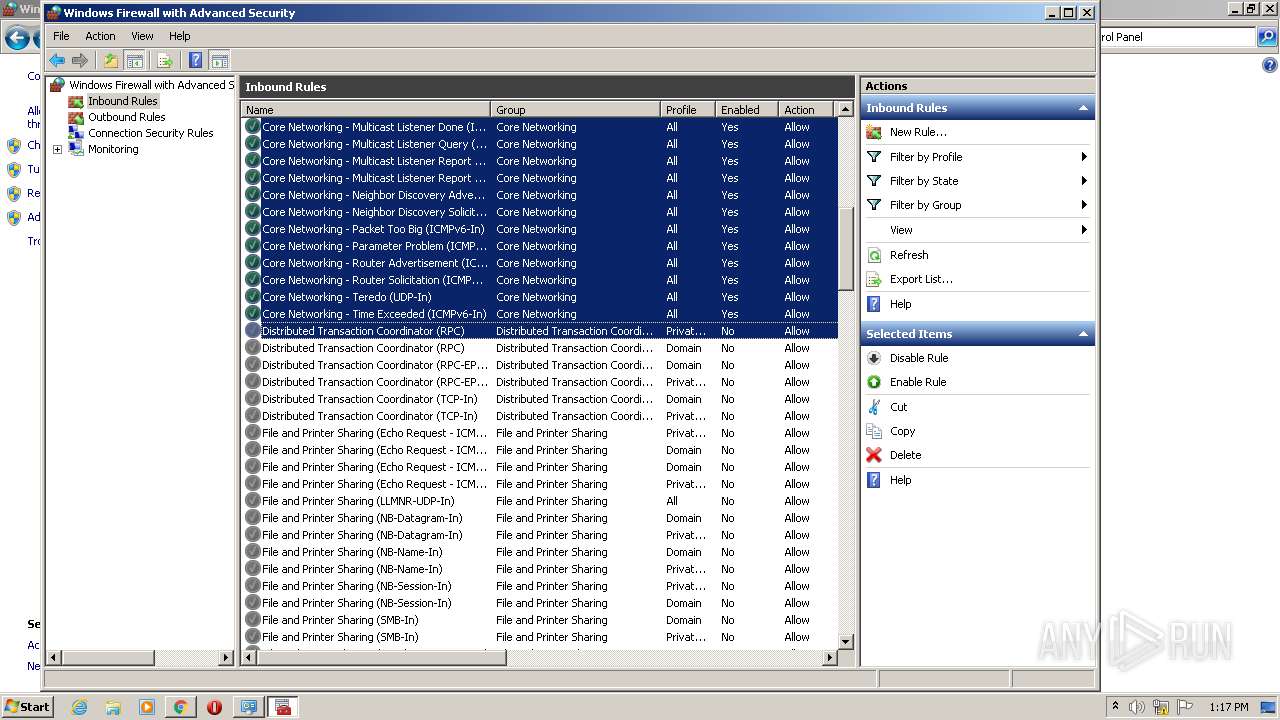Click the Filter by State action link

(924, 181)
